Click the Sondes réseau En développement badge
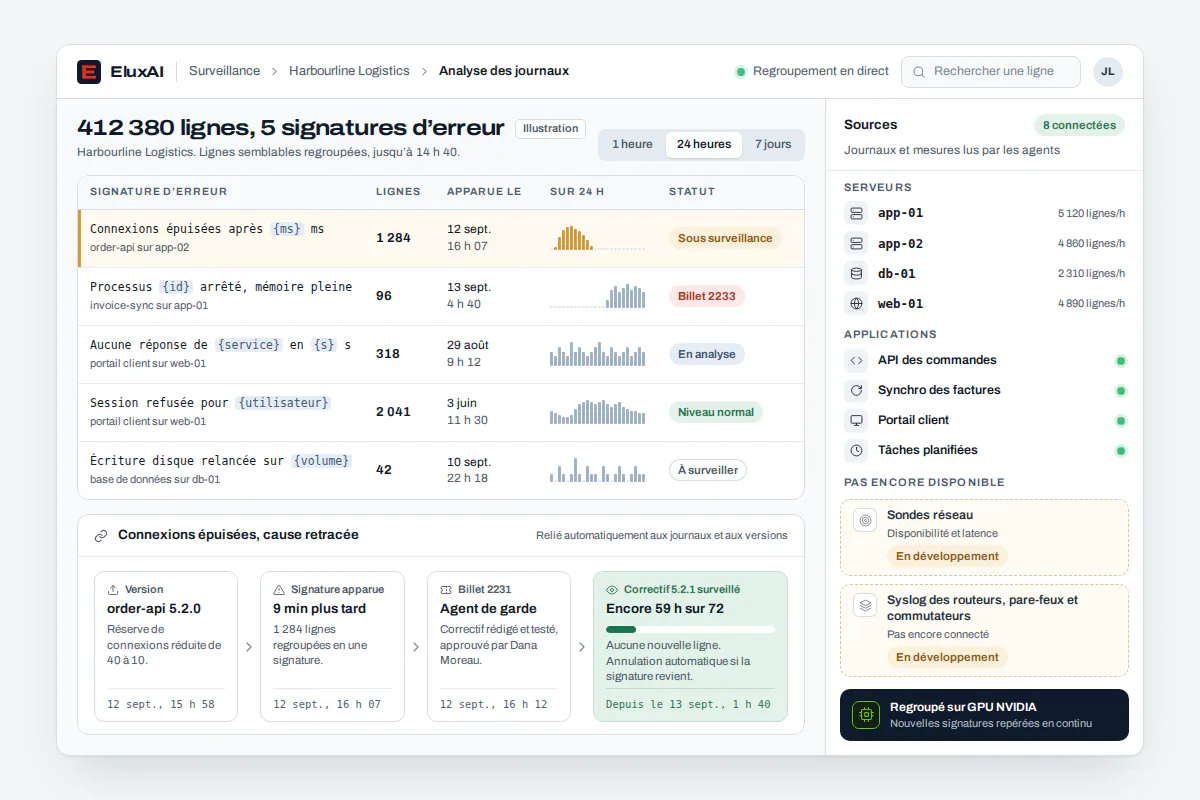The height and width of the screenshot is (800, 1200). [947, 556]
